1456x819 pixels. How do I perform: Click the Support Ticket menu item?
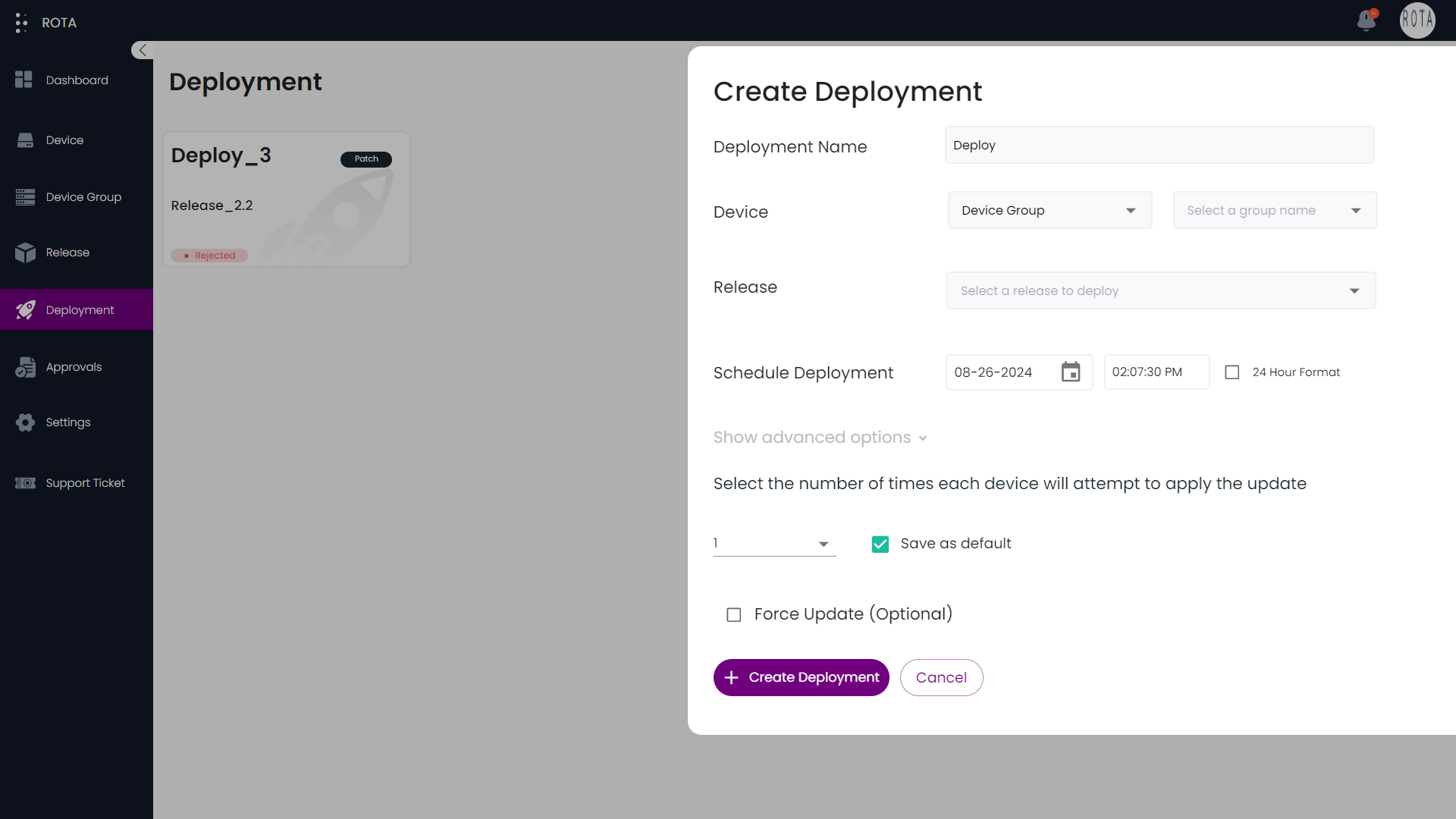tap(85, 483)
